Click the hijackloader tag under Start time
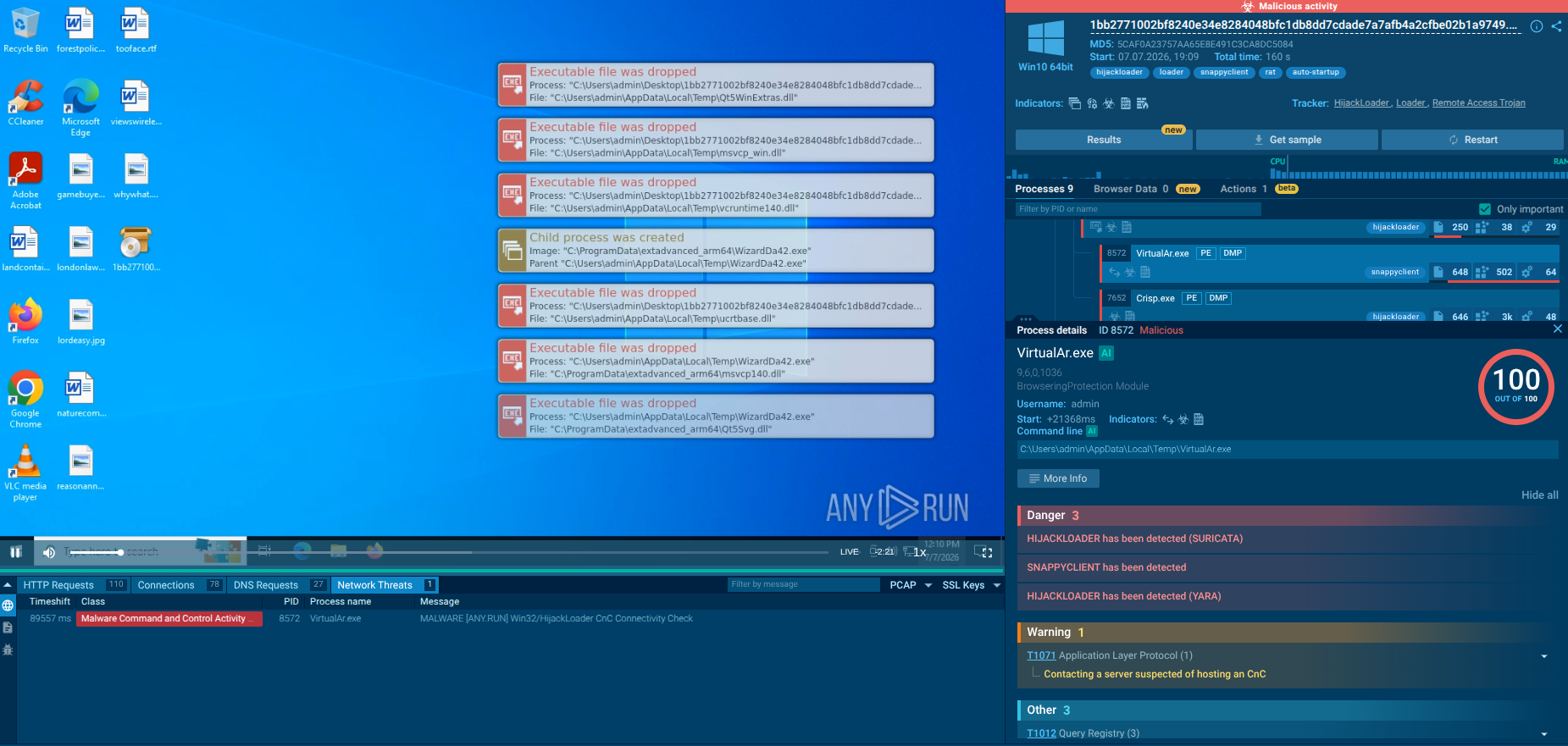The width and height of the screenshot is (1568, 746). tap(1119, 73)
